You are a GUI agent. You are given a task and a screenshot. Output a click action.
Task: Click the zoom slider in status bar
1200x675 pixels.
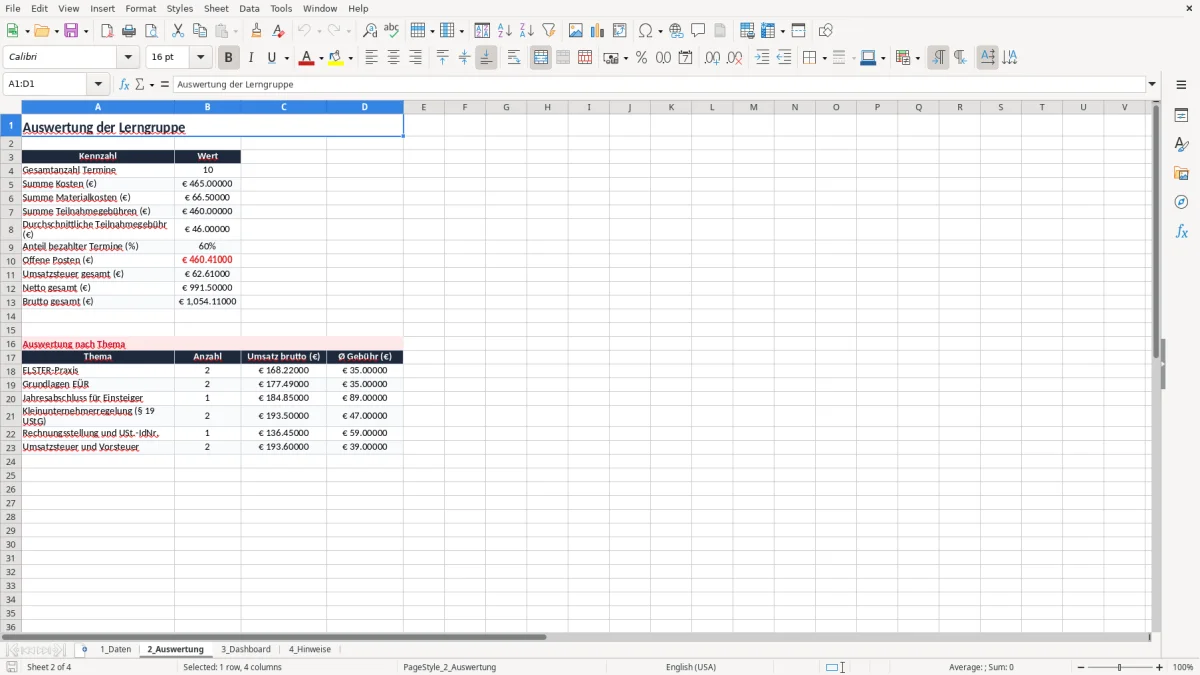coord(1119,667)
